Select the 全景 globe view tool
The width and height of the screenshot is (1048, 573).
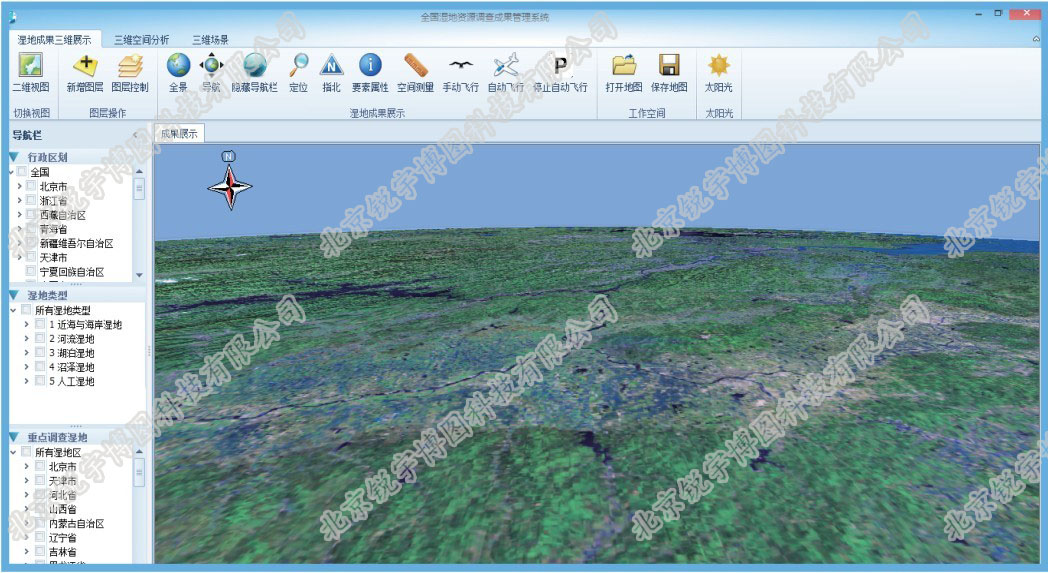pyautogui.click(x=178, y=66)
